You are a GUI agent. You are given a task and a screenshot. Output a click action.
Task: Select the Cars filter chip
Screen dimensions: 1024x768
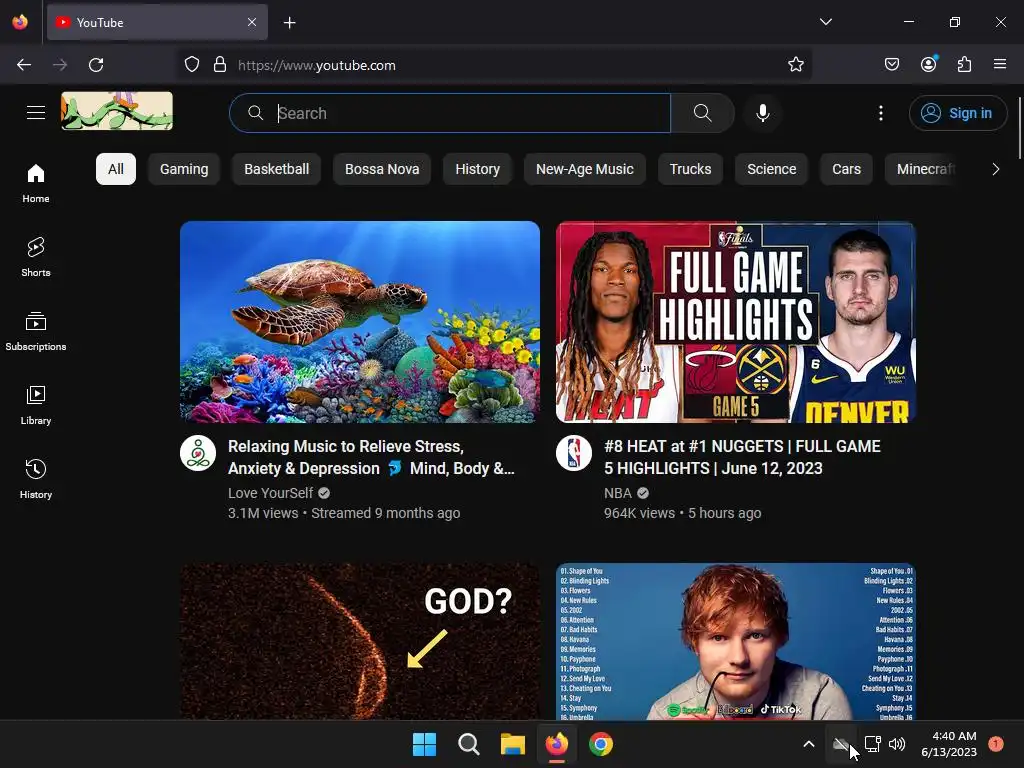pos(846,169)
